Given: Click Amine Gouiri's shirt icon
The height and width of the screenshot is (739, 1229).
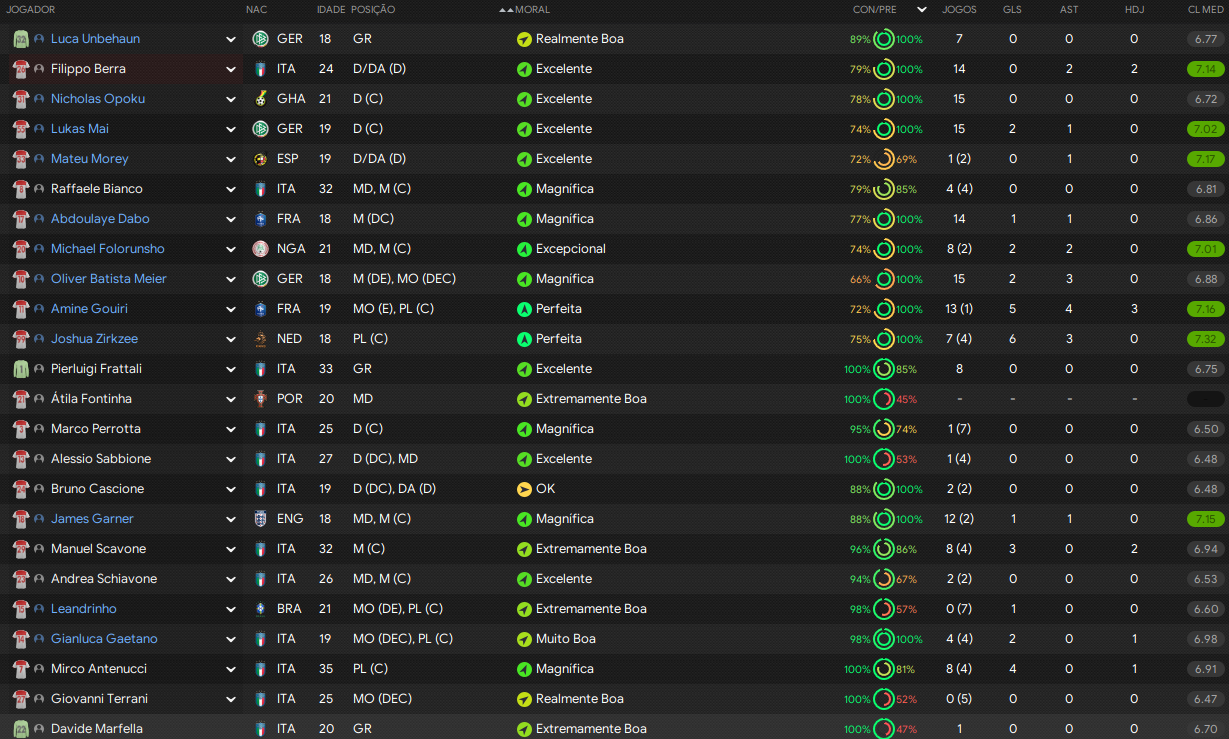Looking at the screenshot, I should click(x=21, y=309).
